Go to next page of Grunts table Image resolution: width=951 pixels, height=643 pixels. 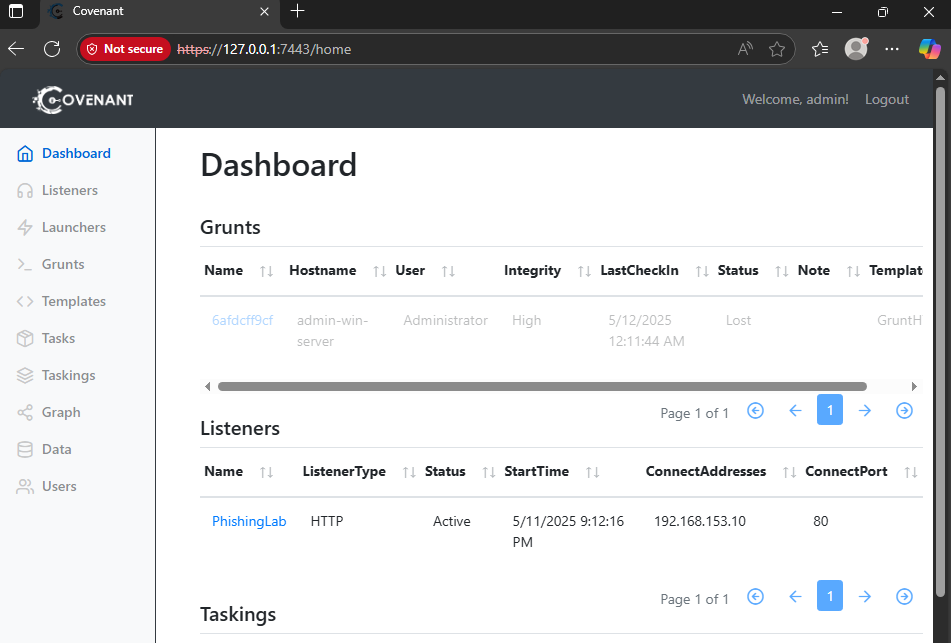[x=865, y=411]
